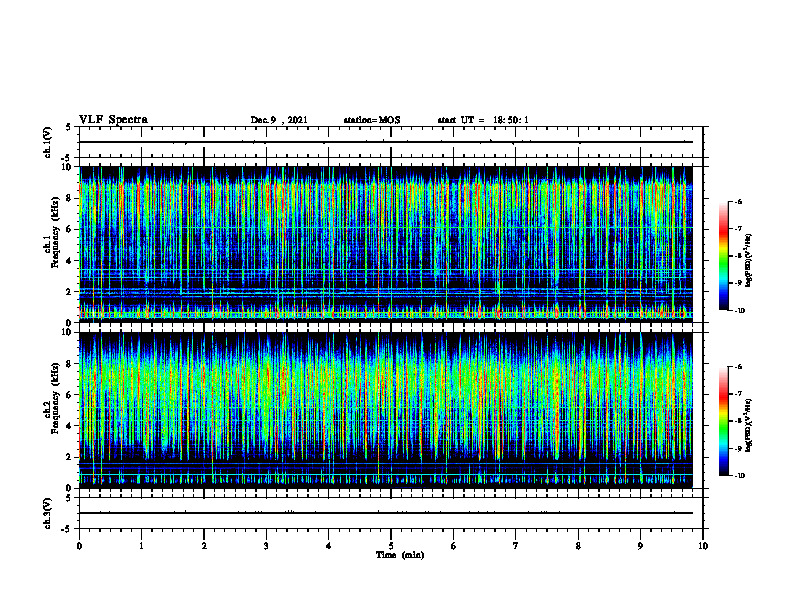Click the "-6" label on ch.1 colorbar
This screenshot has width=792, height=612.
coord(738,202)
